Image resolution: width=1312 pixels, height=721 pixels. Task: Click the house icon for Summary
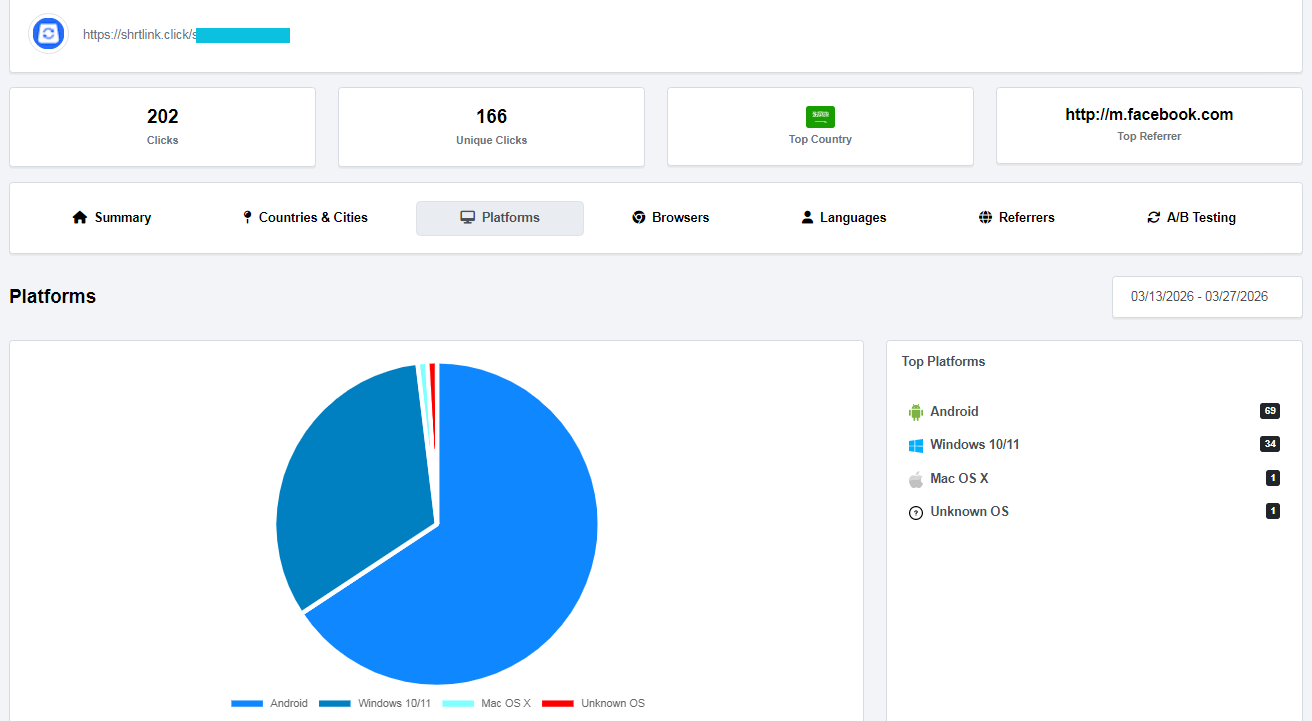pos(80,217)
